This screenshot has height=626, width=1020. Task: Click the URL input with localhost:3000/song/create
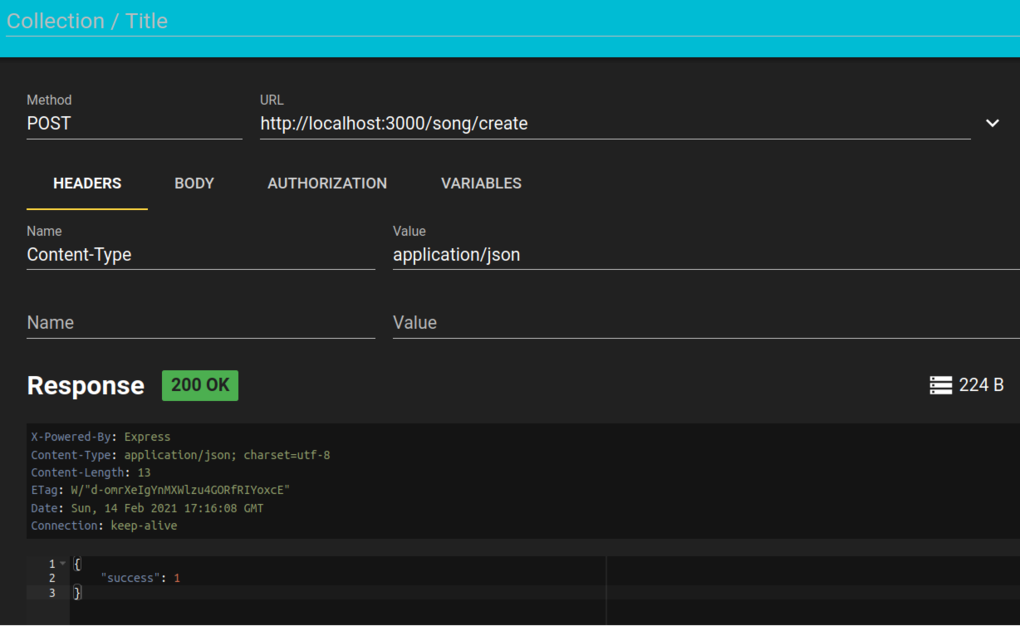pyautogui.click(x=615, y=124)
